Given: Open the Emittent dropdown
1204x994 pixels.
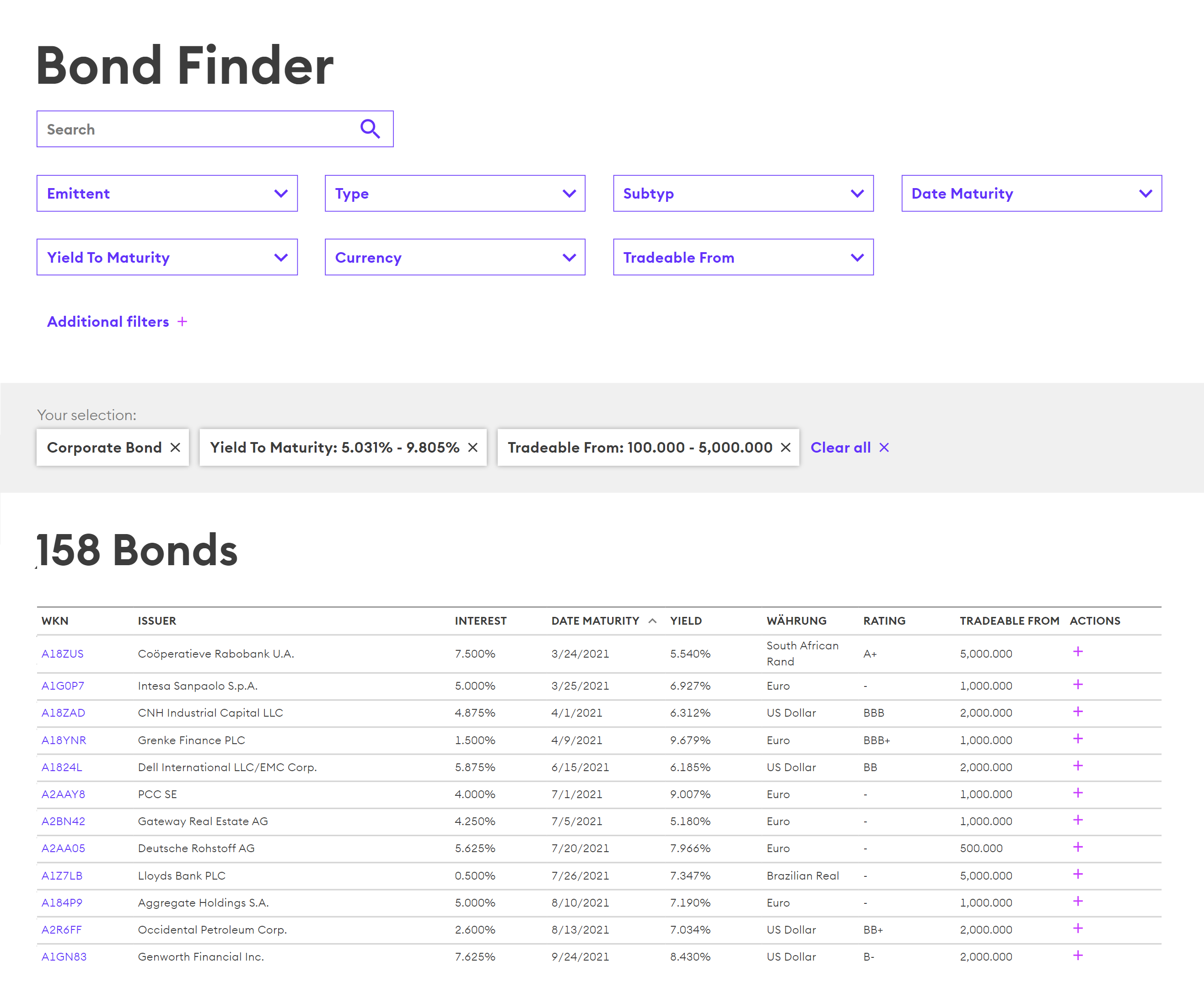Looking at the screenshot, I should click(167, 194).
